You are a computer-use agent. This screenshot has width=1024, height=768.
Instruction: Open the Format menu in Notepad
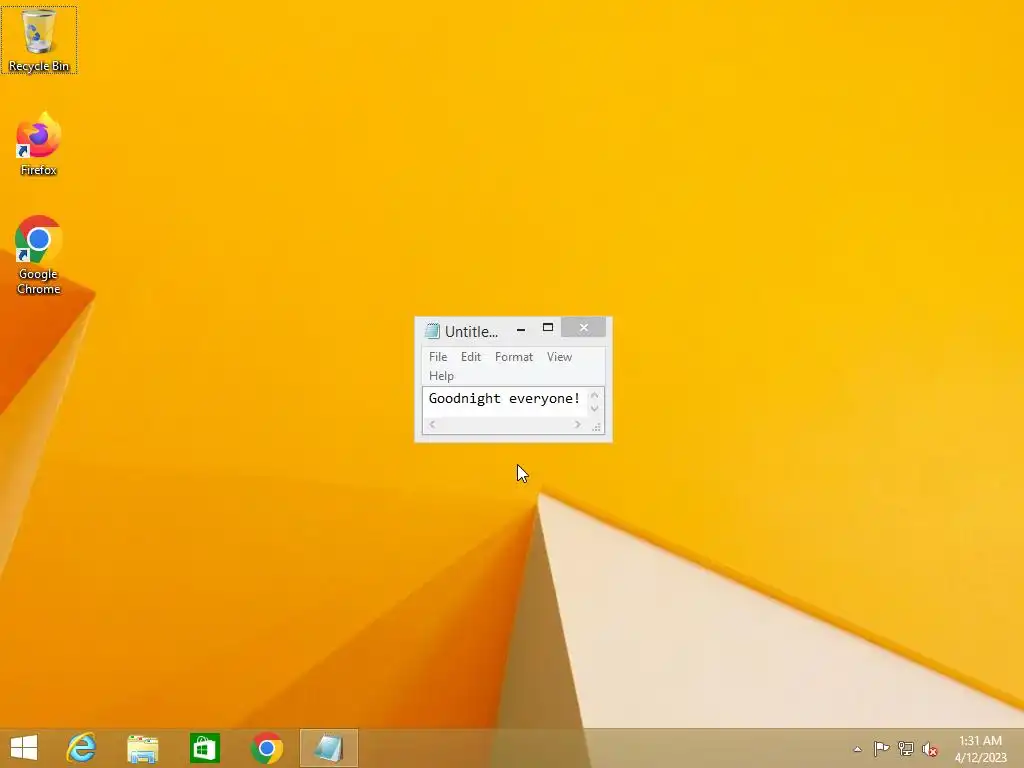514,357
